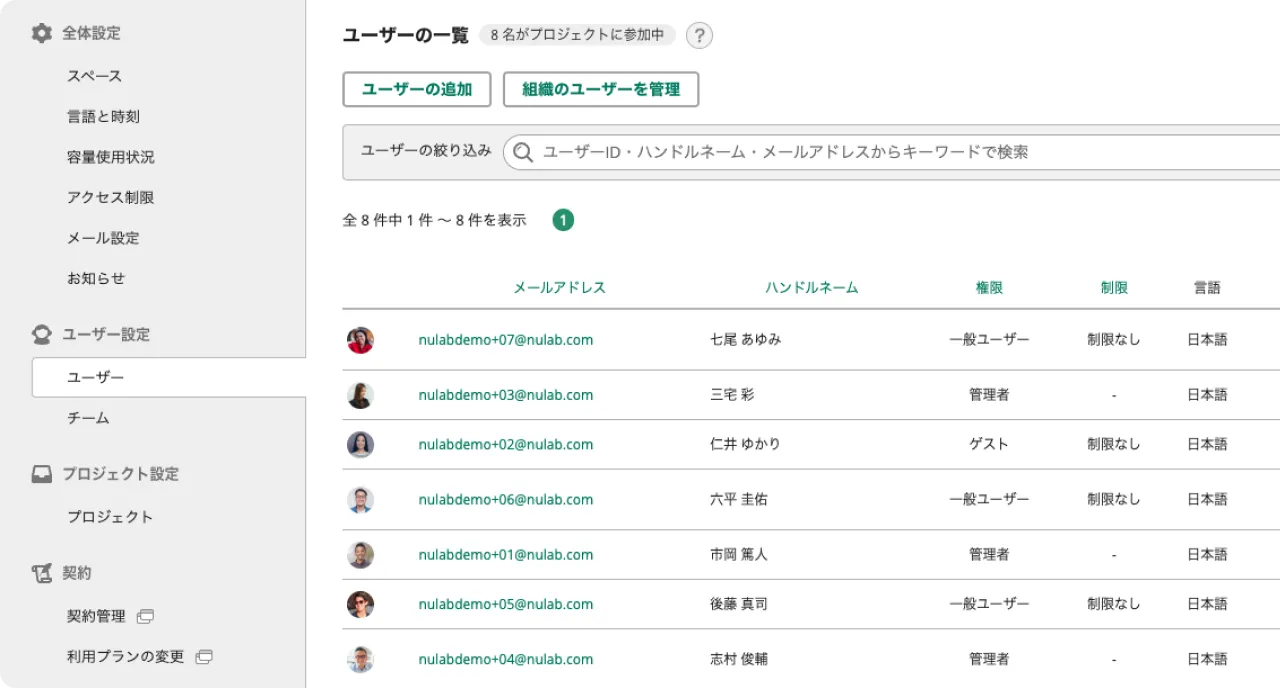Click the ユーザーの追加 button
This screenshot has height=688, width=1280.
click(417, 89)
